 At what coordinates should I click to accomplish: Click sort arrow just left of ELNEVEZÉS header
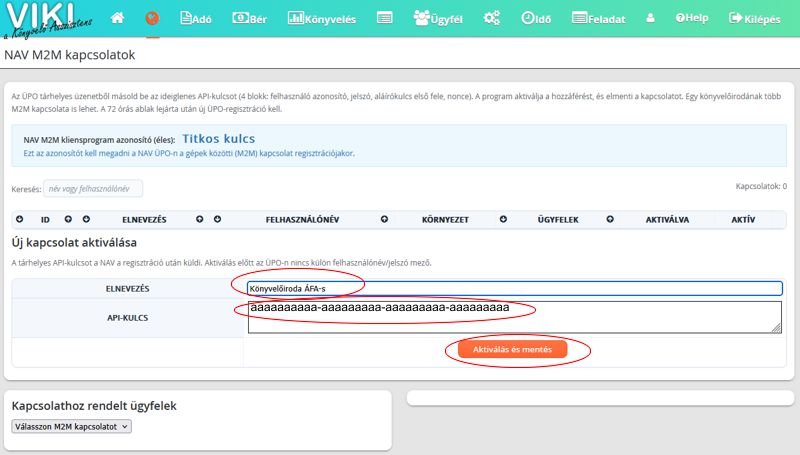tap(86, 219)
